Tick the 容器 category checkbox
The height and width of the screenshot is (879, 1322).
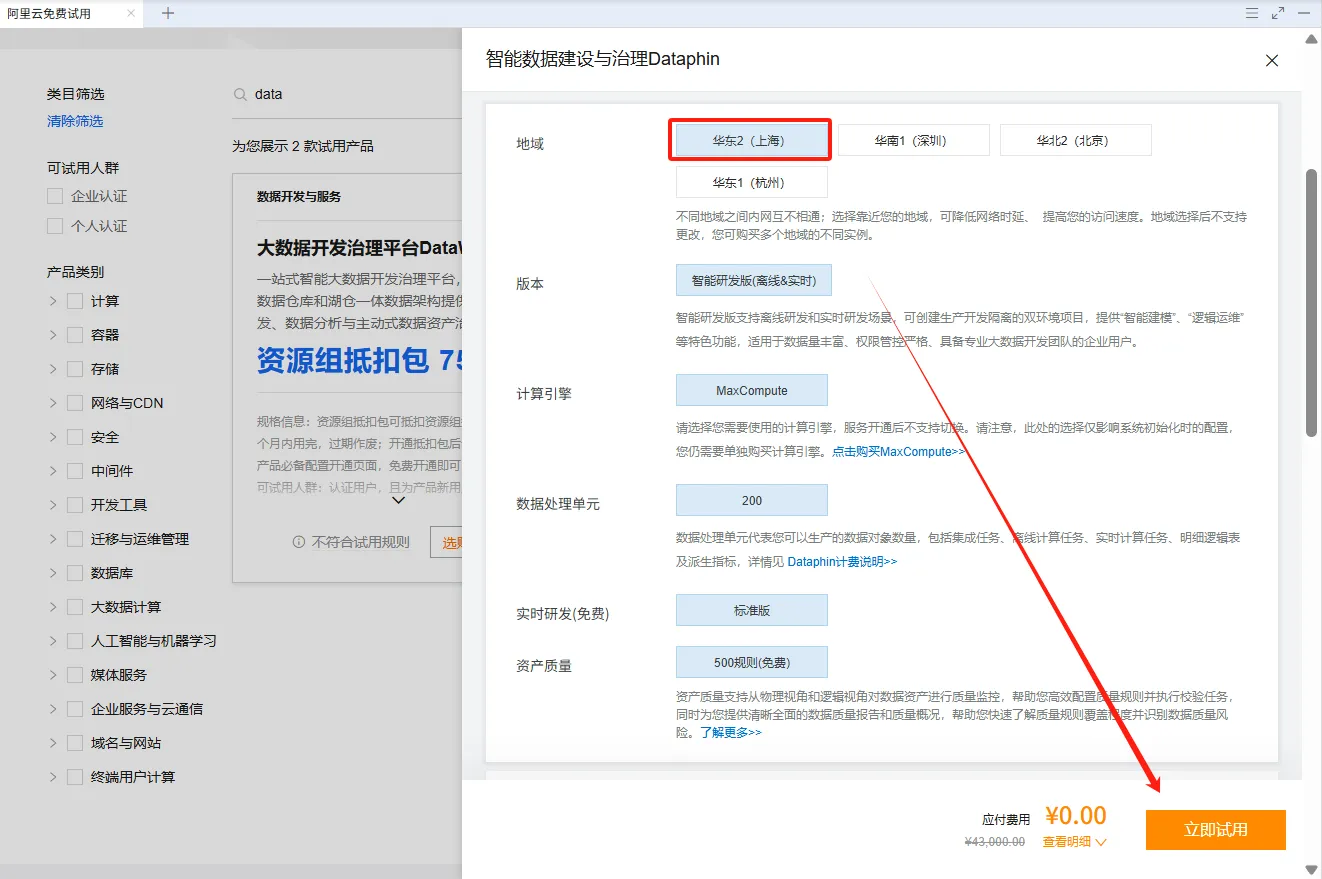(x=75, y=335)
